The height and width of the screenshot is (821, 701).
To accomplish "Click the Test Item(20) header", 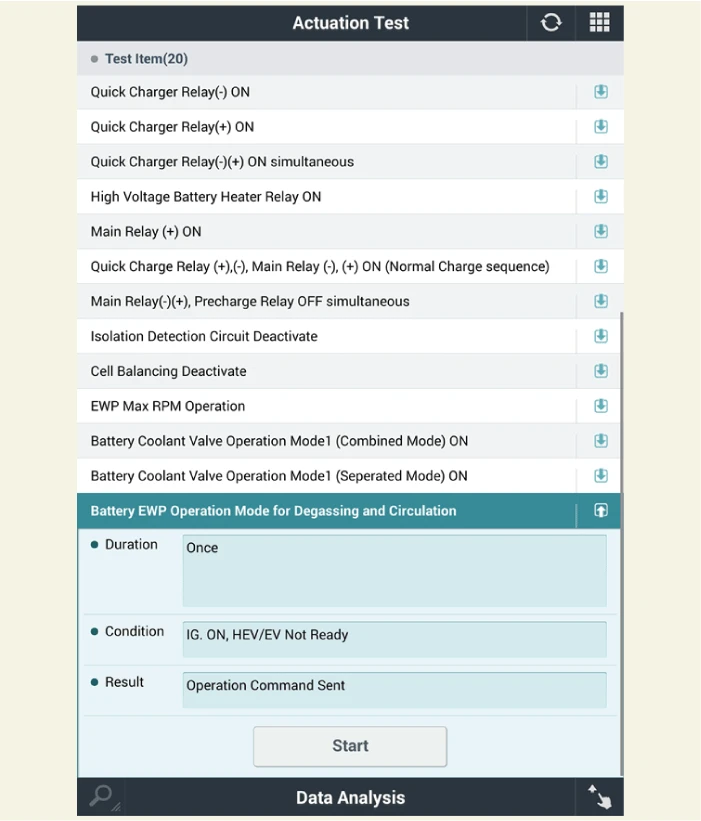I will (x=350, y=59).
